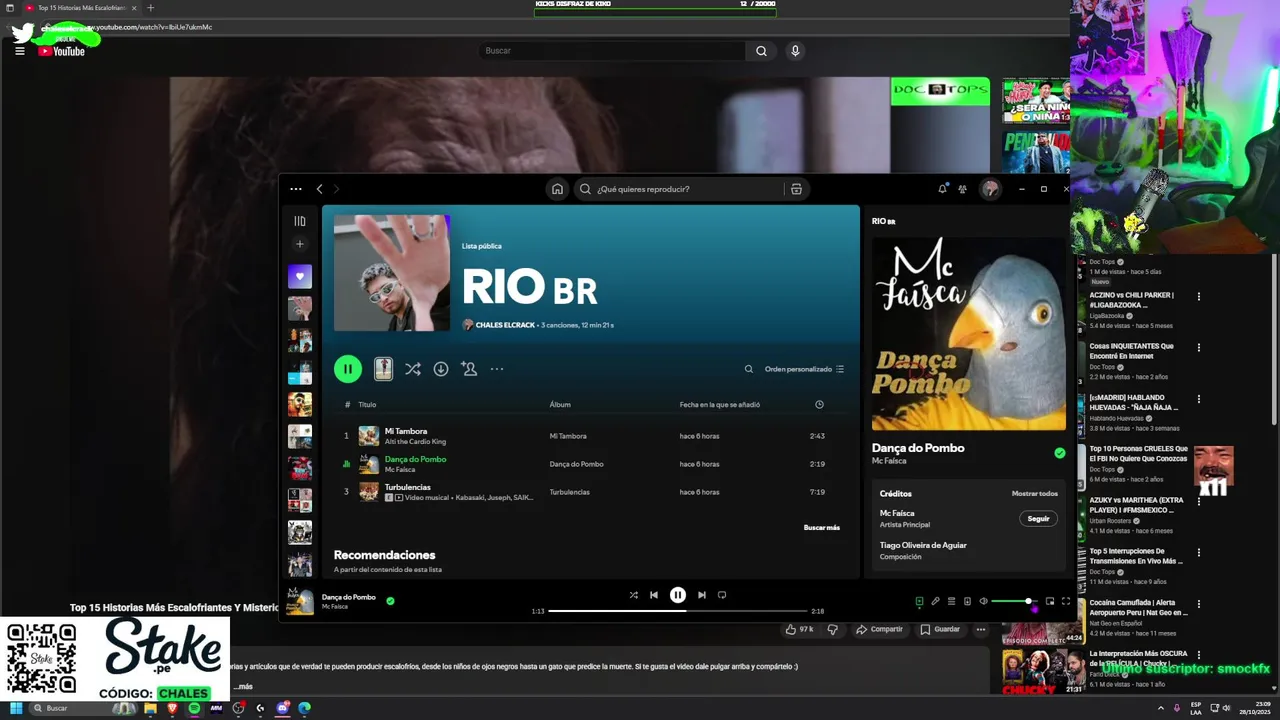Open the Spotify three-dot app menu

pyautogui.click(x=296, y=189)
